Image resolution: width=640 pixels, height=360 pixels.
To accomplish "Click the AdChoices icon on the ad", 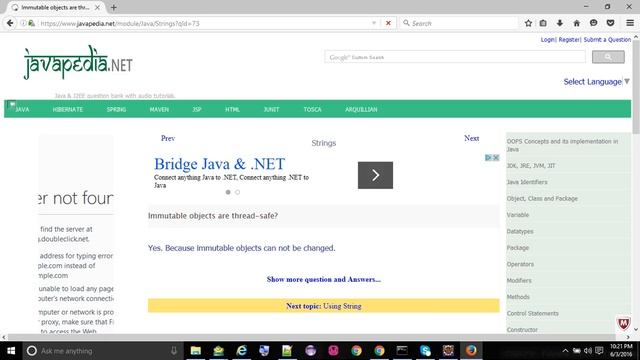I will pos(488,158).
